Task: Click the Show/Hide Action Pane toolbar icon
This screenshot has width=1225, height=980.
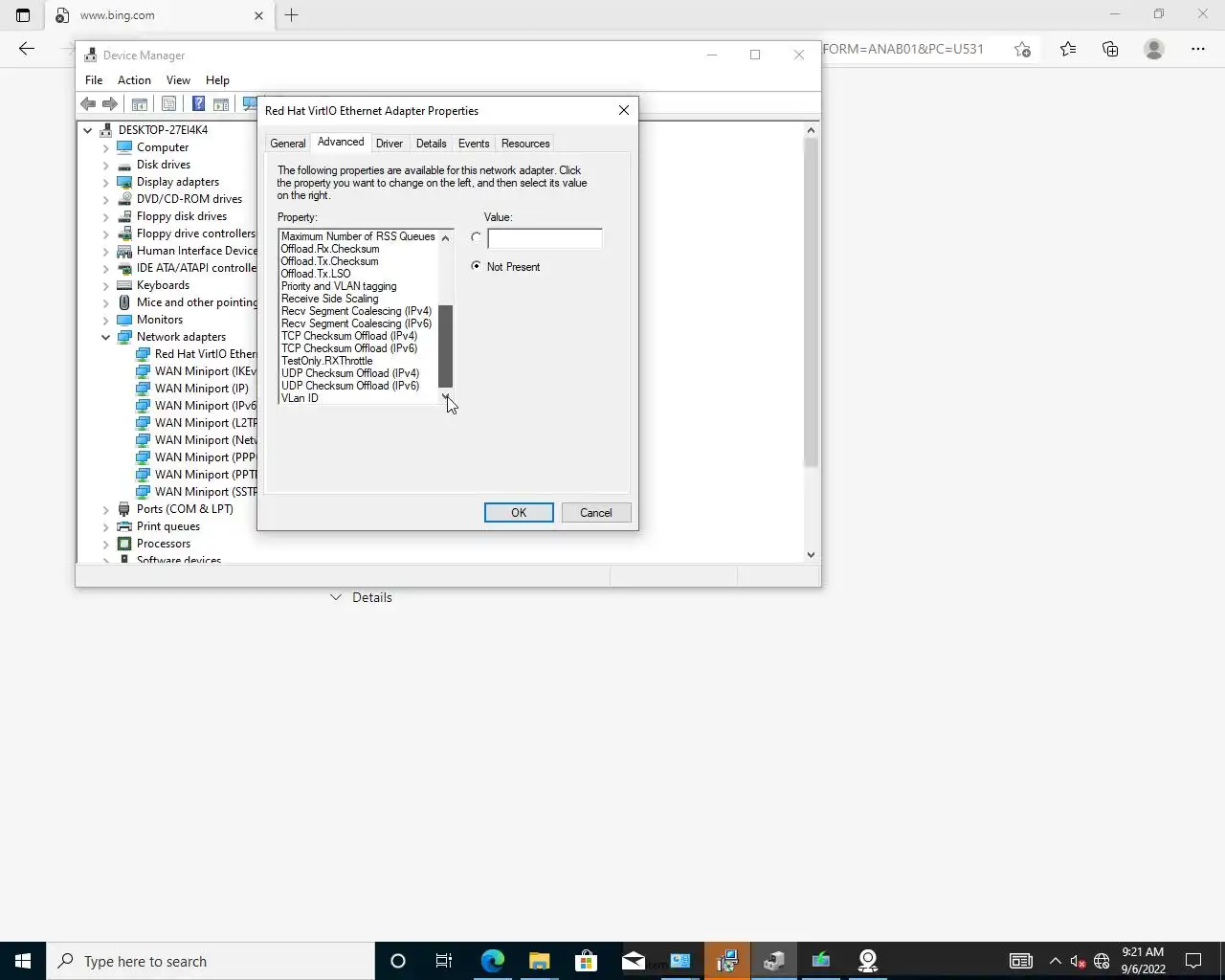Action: click(221, 103)
